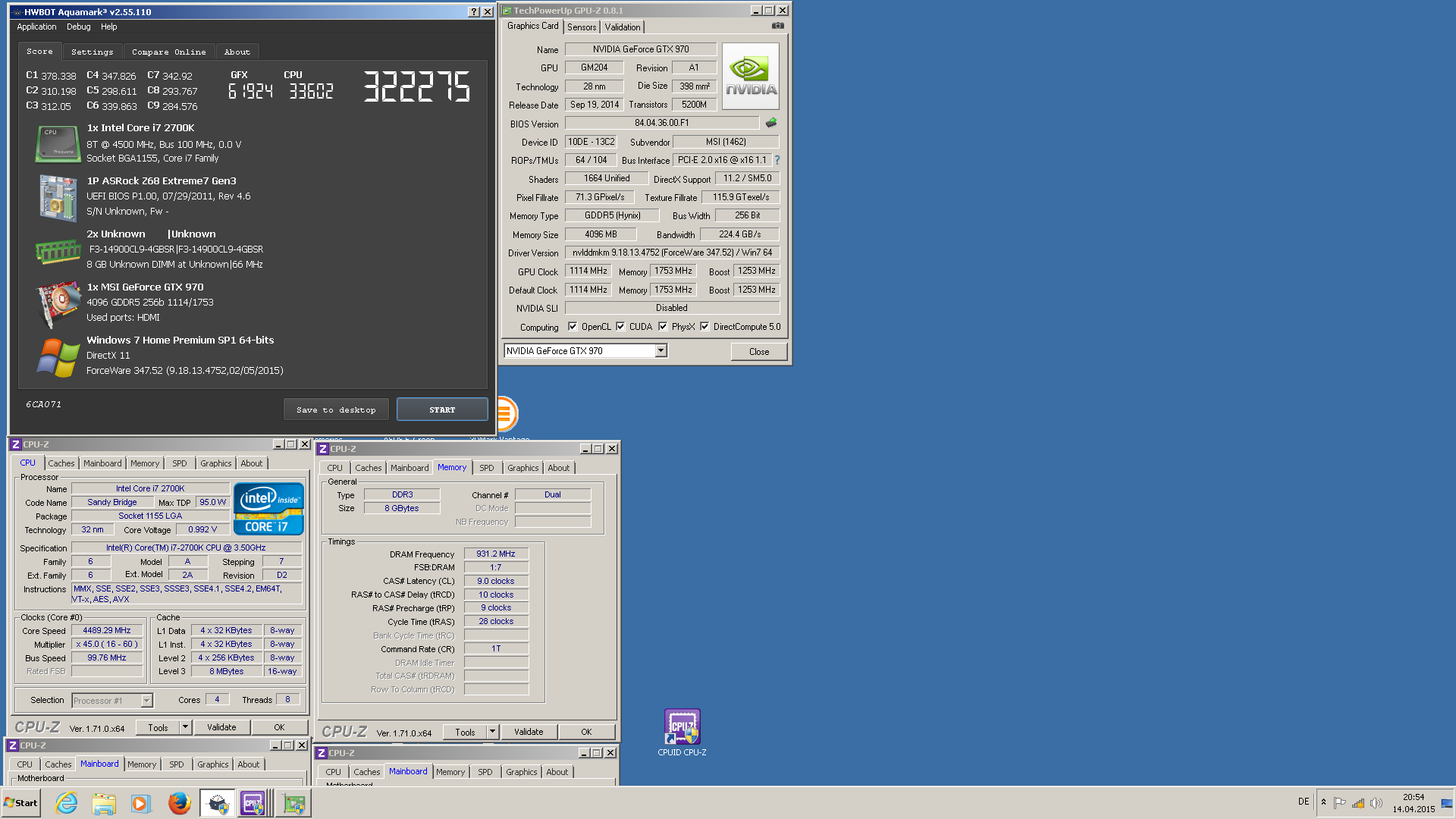The height and width of the screenshot is (819, 1456).
Task: Click the HWBOT Aquamark taskbar icon
Action: [218, 803]
